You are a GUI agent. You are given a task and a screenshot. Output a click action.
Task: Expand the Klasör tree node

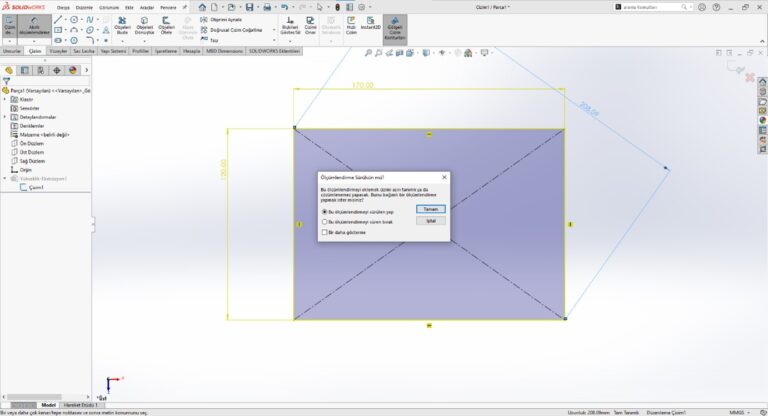point(6,99)
